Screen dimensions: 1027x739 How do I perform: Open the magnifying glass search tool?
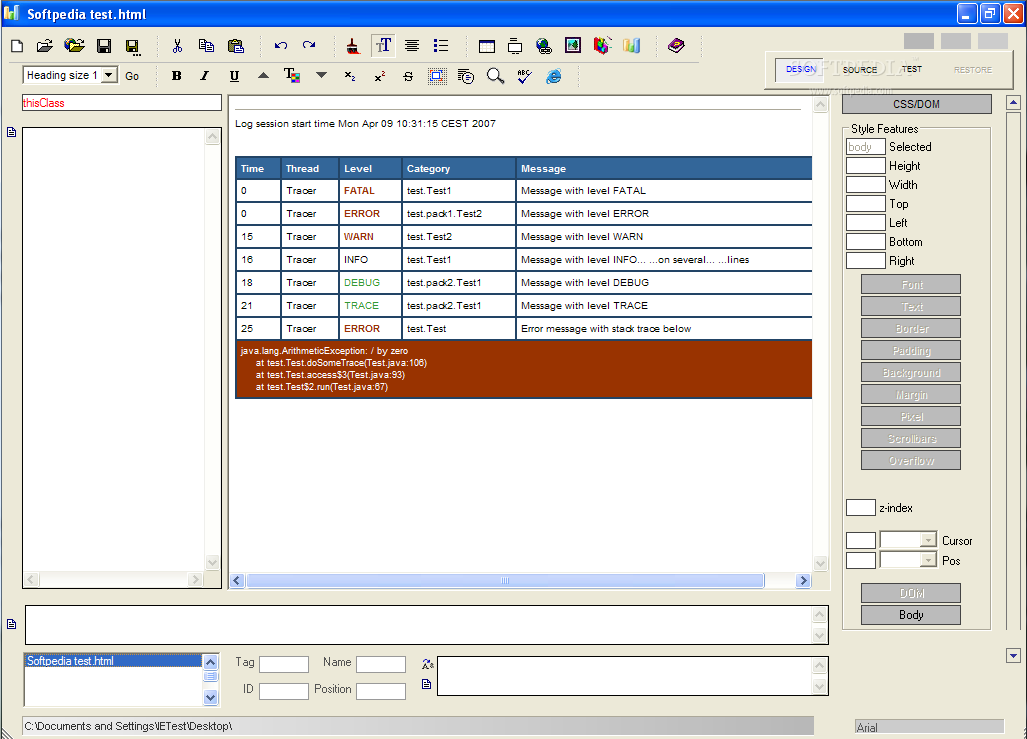click(x=495, y=76)
